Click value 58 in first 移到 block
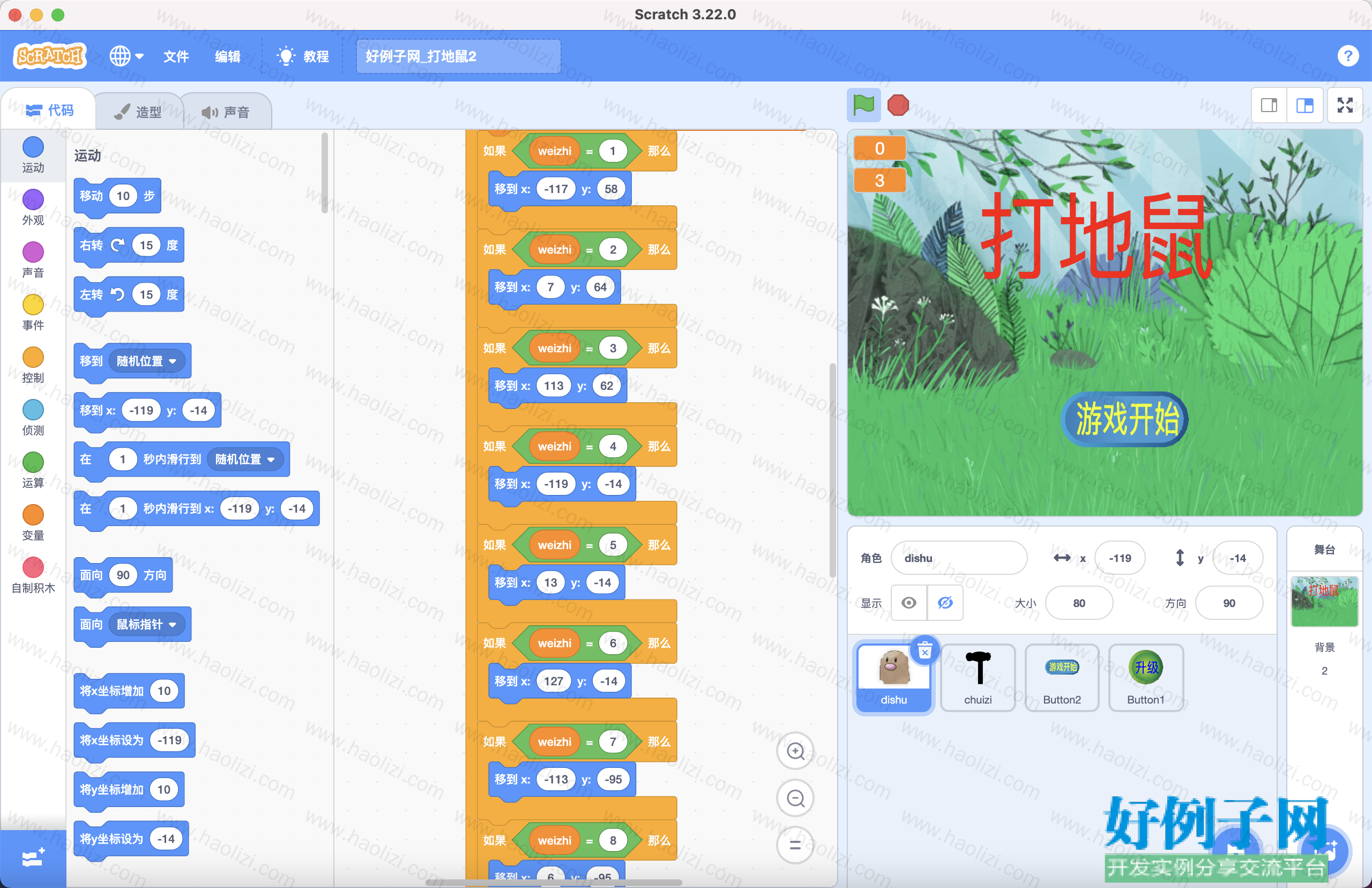The image size is (1372, 888). (611, 189)
